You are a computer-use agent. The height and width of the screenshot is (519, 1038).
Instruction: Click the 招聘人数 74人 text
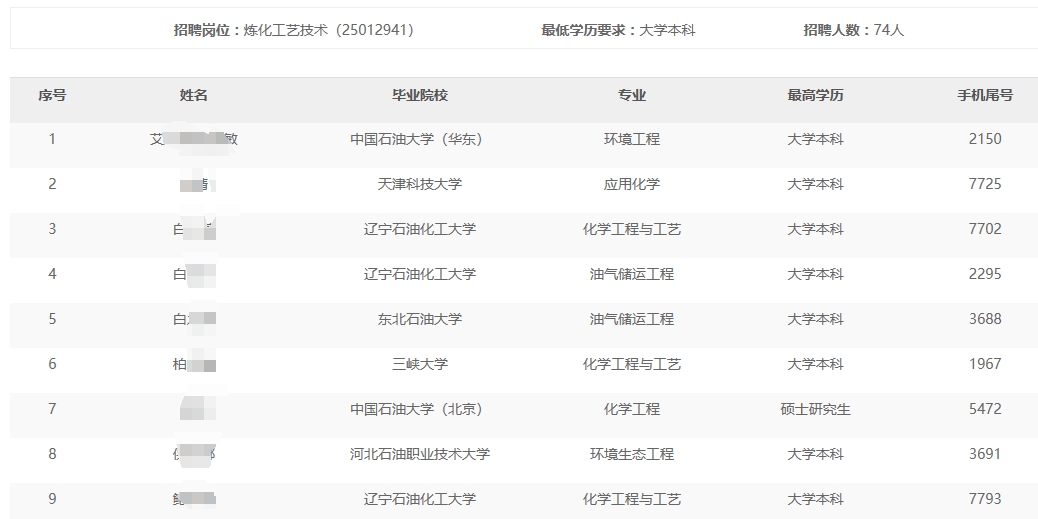(854, 30)
